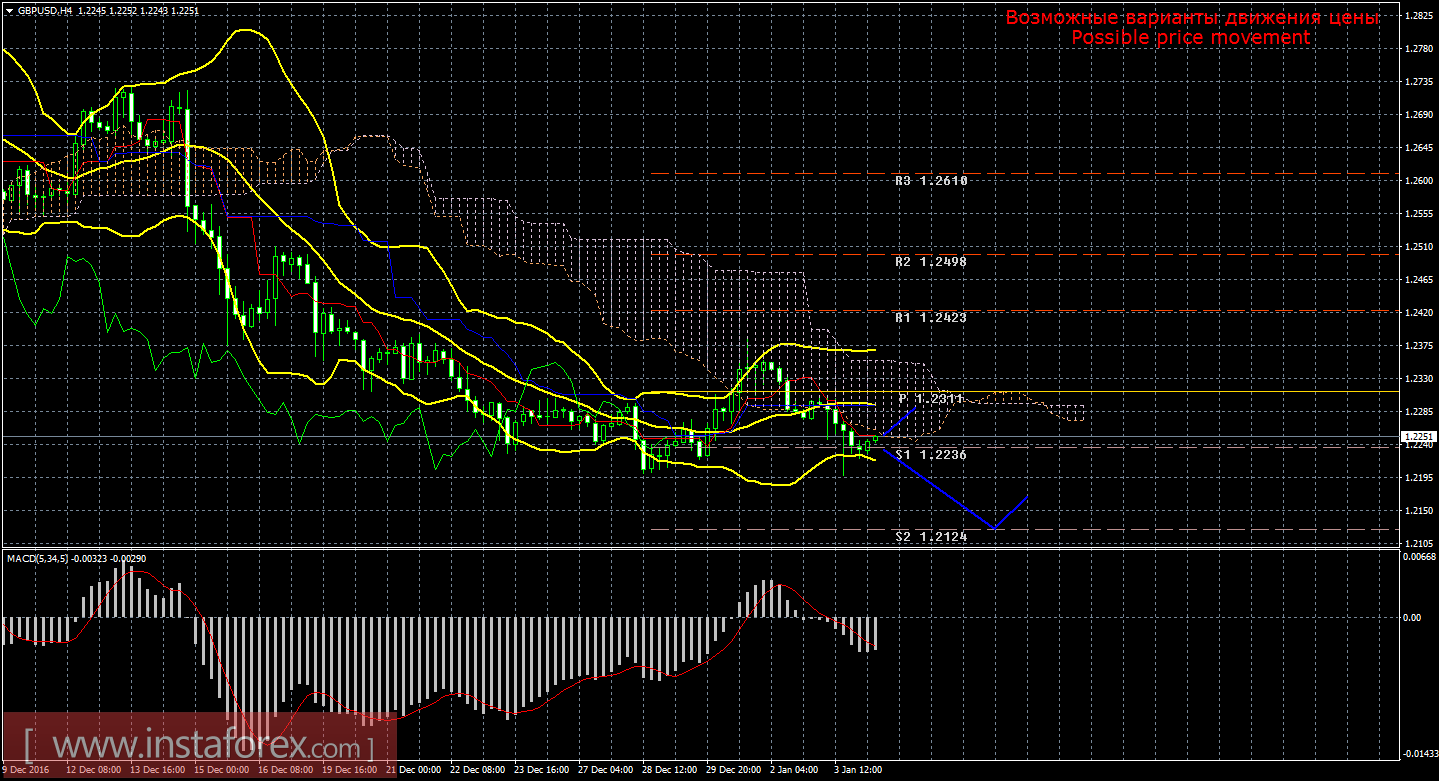This screenshot has width=1439, height=781.
Task: Click the P 1.2311 pivot label
Action: [930, 398]
